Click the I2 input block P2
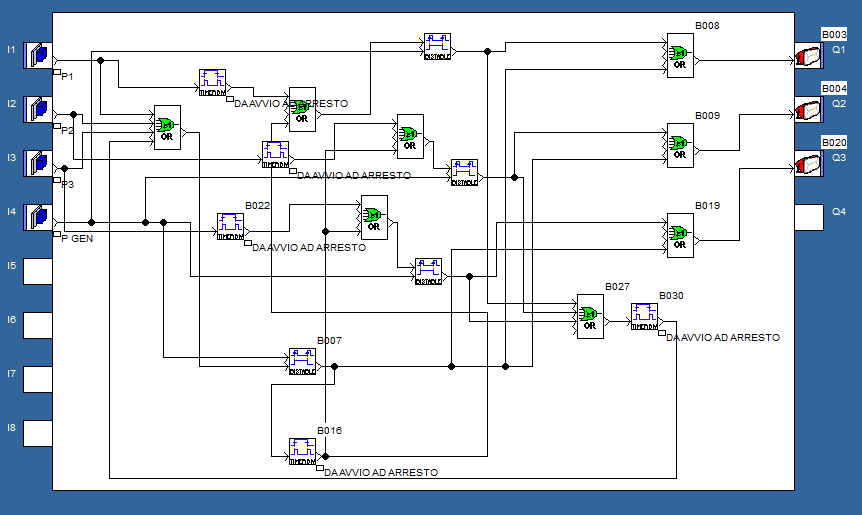862x515 pixels. click(38, 109)
